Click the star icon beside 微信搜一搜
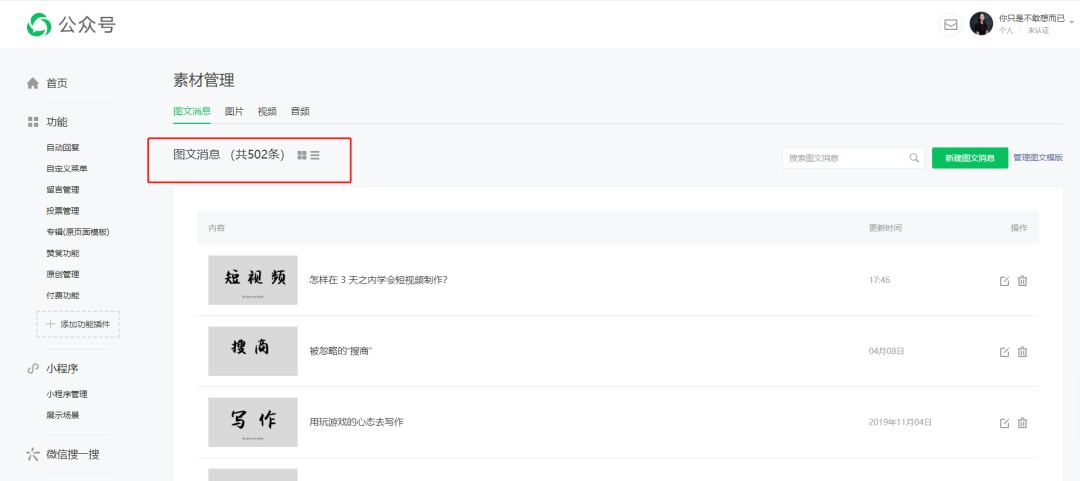 coord(32,454)
